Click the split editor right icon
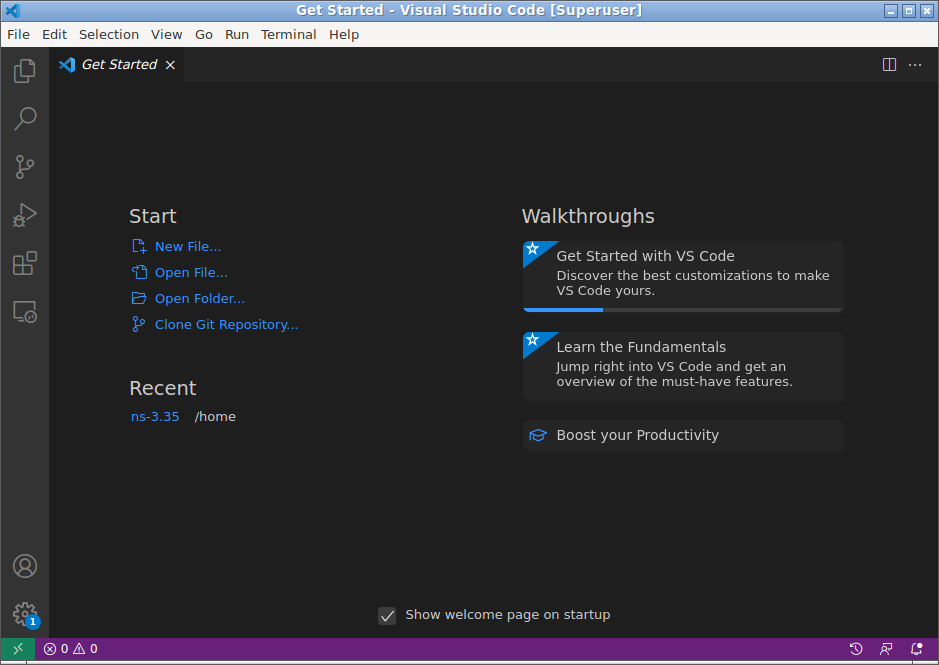 pyautogui.click(x=889, y=65)
